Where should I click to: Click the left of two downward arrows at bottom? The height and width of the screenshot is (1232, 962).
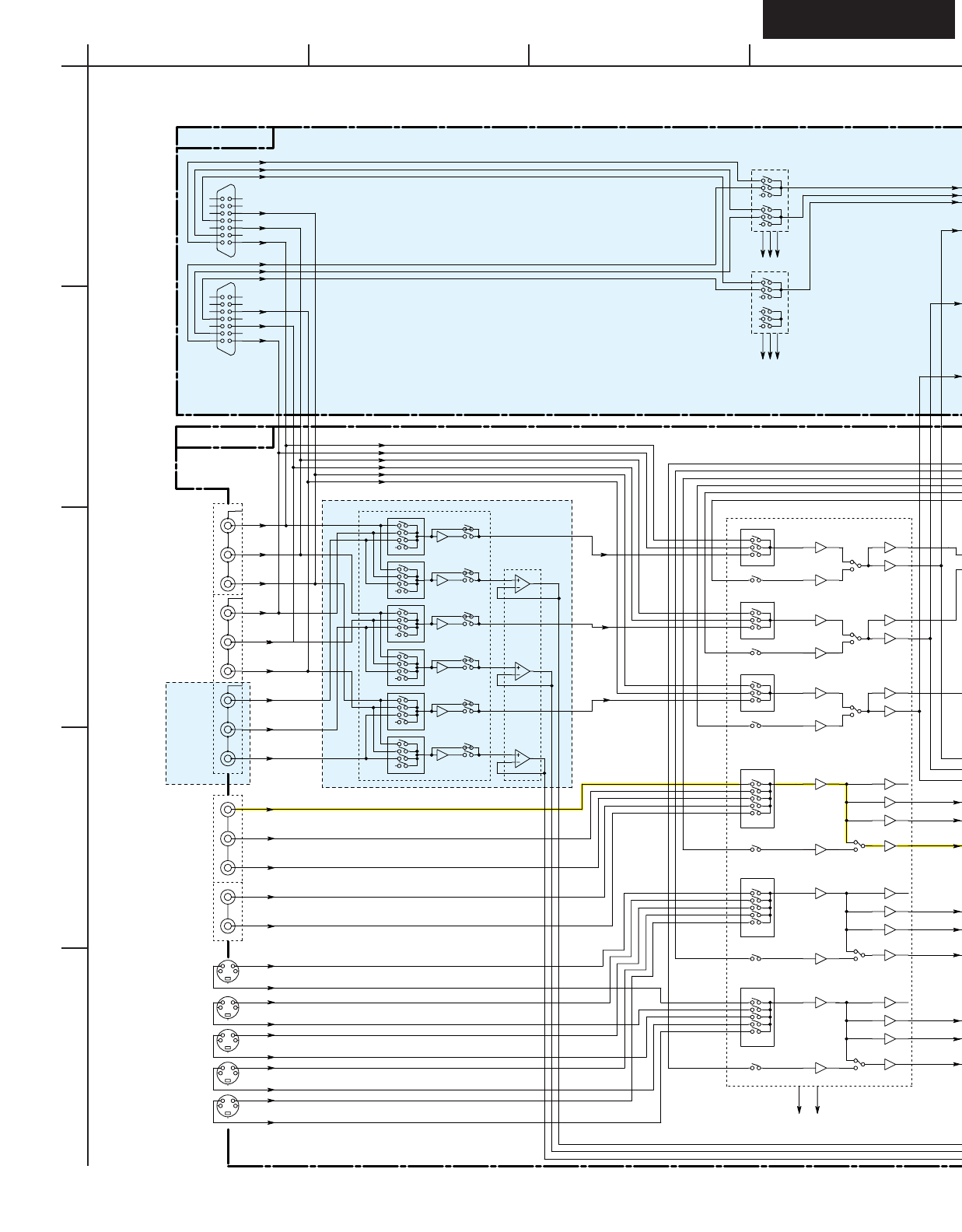(799, 1101)
